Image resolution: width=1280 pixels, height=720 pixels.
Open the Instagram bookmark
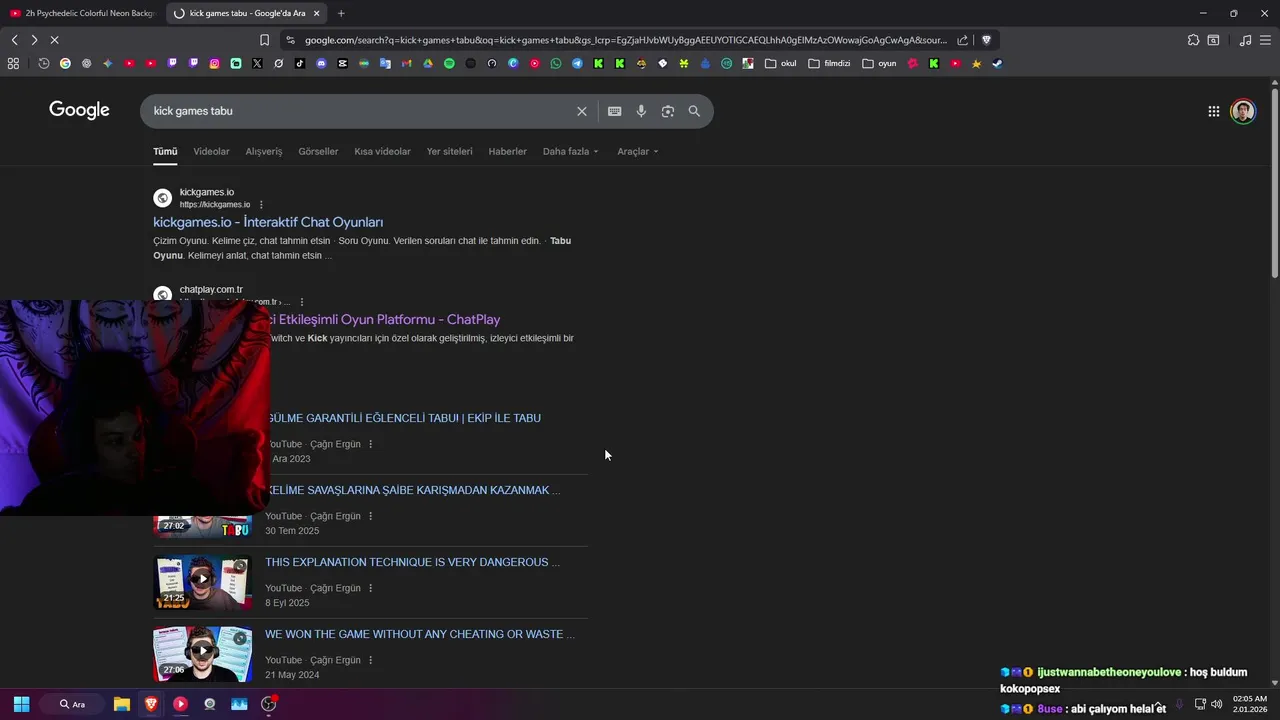click(214, 63)
